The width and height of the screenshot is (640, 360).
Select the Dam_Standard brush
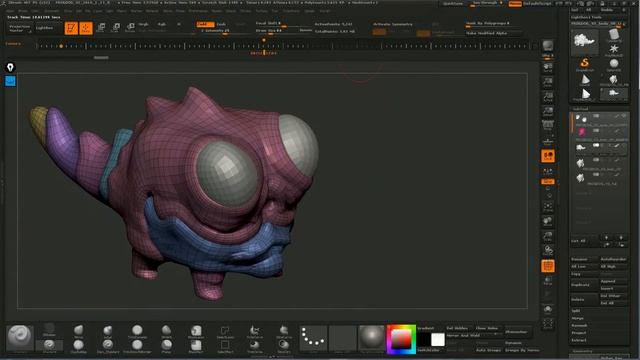pyautogui.click(x=108, y=346)
